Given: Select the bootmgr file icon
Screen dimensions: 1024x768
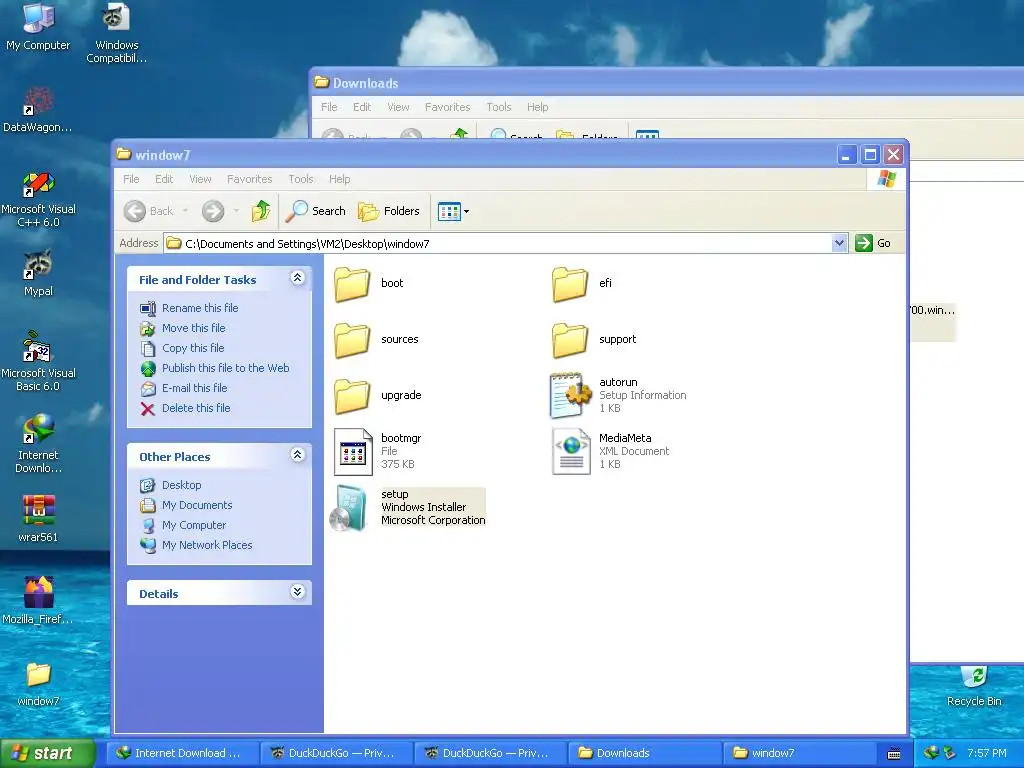Looking at the screenshot, I should [x=353, y=451].
